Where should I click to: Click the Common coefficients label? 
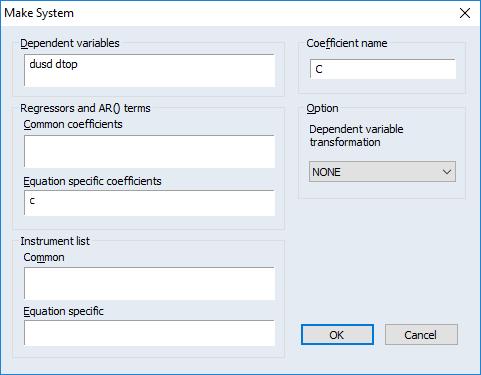pyautogui.click(x=73, y=124)
